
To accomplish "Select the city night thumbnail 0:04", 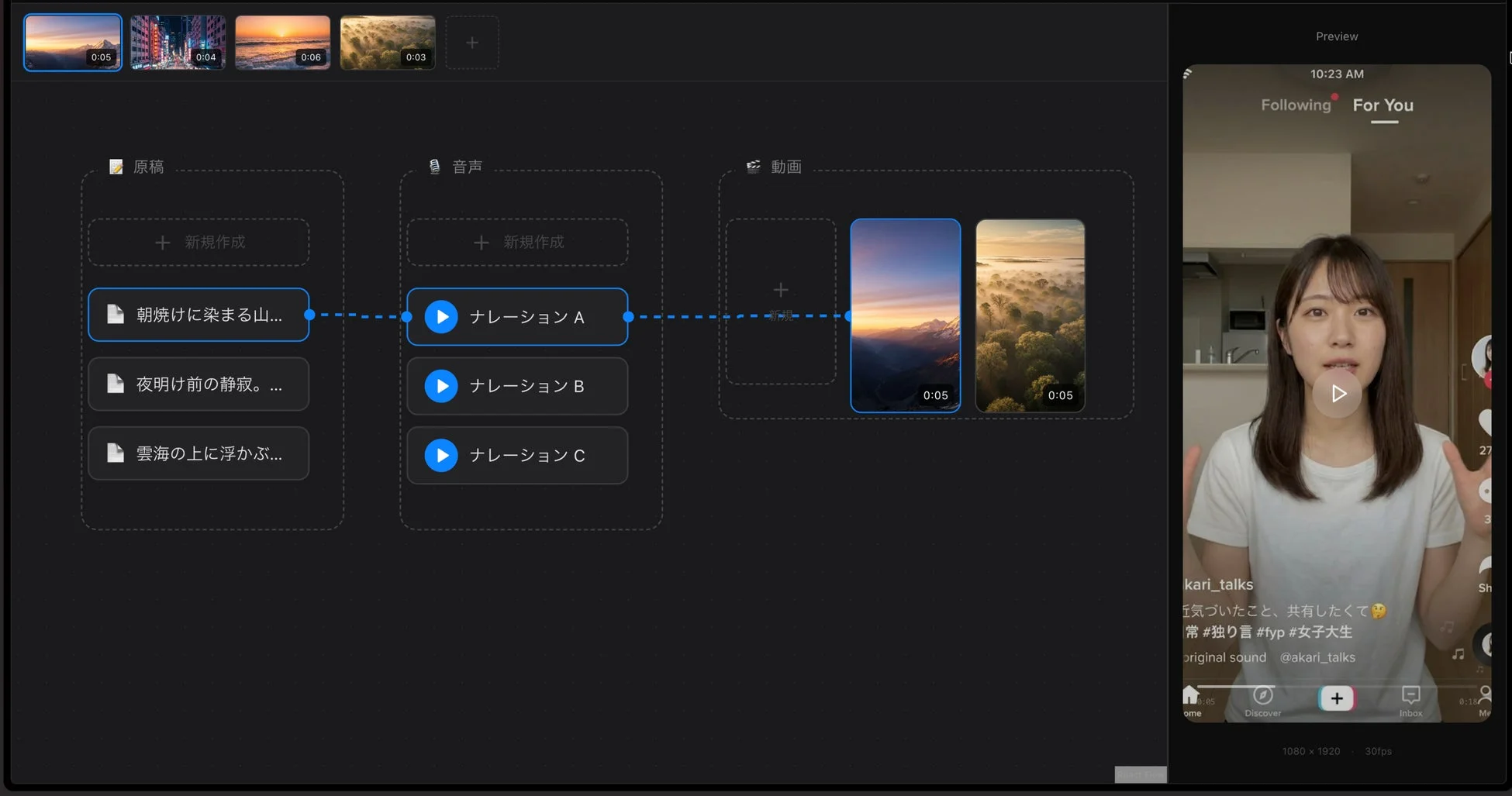I will click(x=178, y=43).
